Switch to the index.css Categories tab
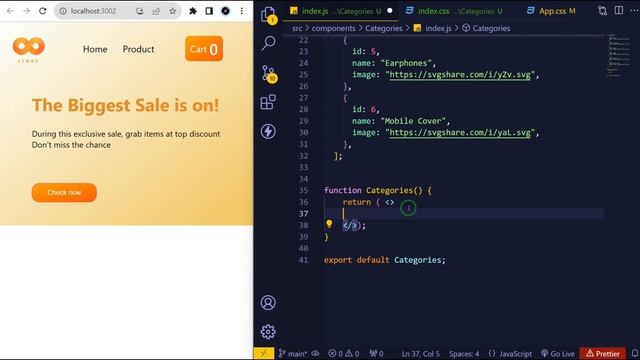Image resolution: width=640 pixels, height=360 pixels. 453,11
